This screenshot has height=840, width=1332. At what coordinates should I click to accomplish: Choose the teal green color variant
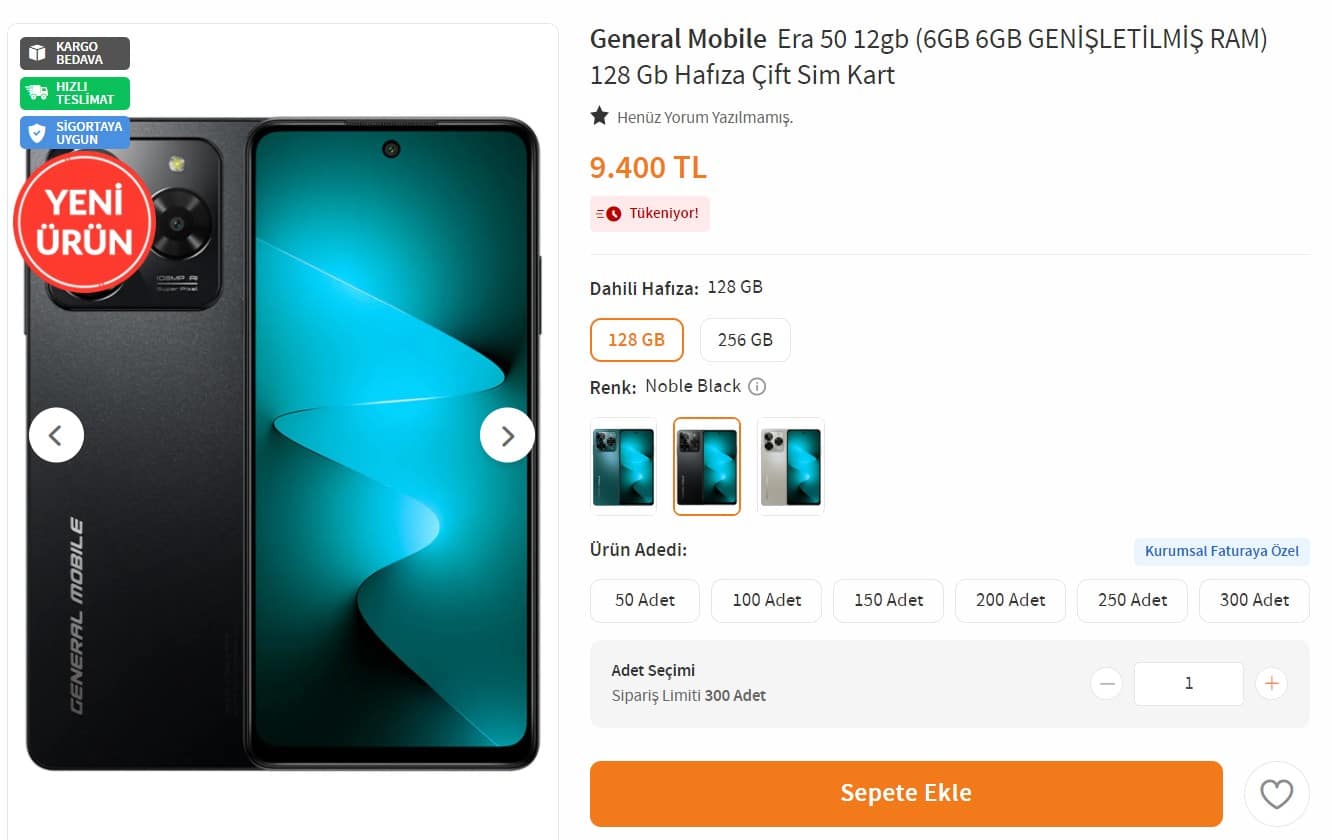tap(623, 466)
